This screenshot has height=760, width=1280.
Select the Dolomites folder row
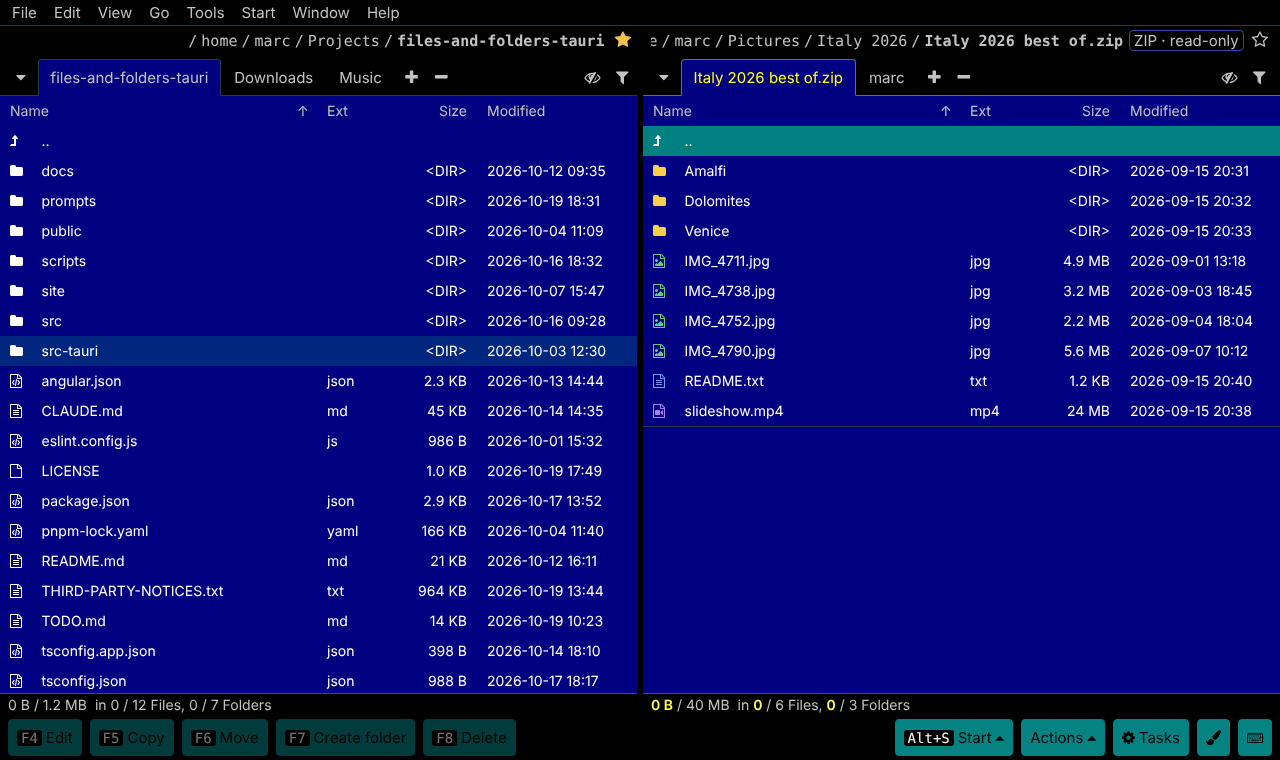[961, 201]
